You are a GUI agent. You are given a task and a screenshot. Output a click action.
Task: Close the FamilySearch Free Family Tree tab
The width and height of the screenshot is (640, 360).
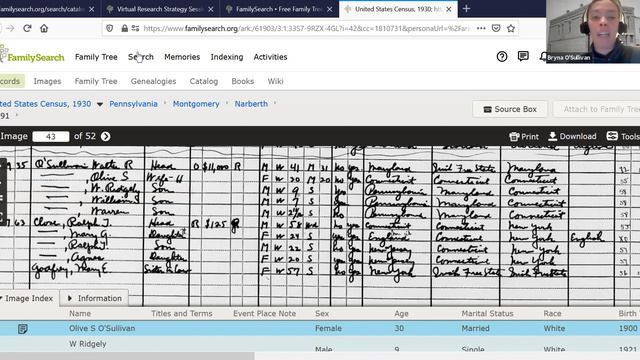329,9
